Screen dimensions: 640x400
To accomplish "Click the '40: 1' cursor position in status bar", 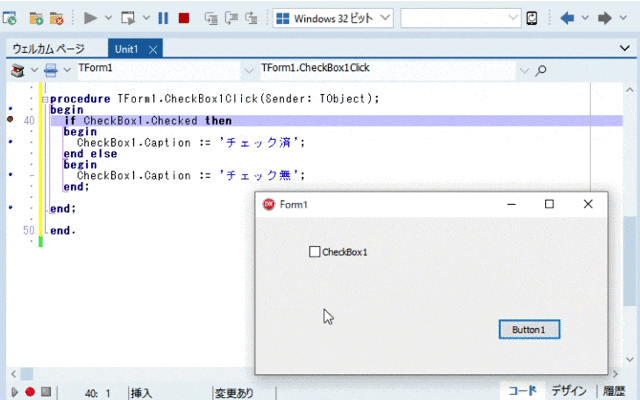I will pyautogui.click(x=98, y=393).
